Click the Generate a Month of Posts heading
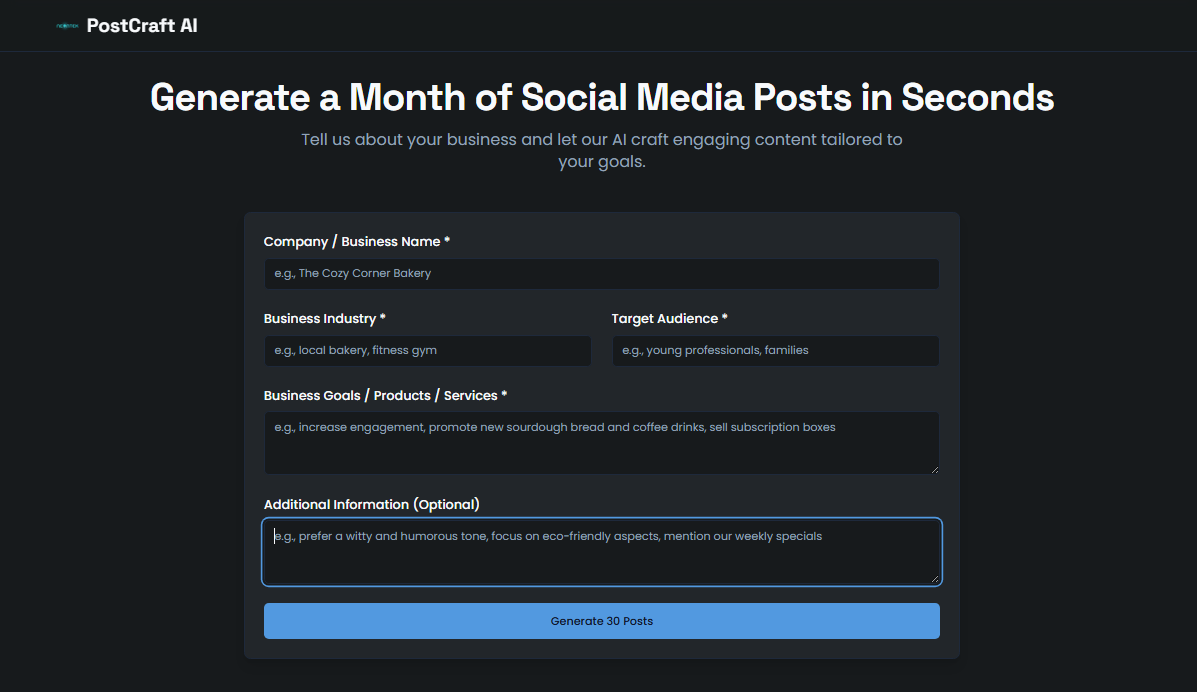This screenshot has height=692, width=1197. [x=601, y=98]
